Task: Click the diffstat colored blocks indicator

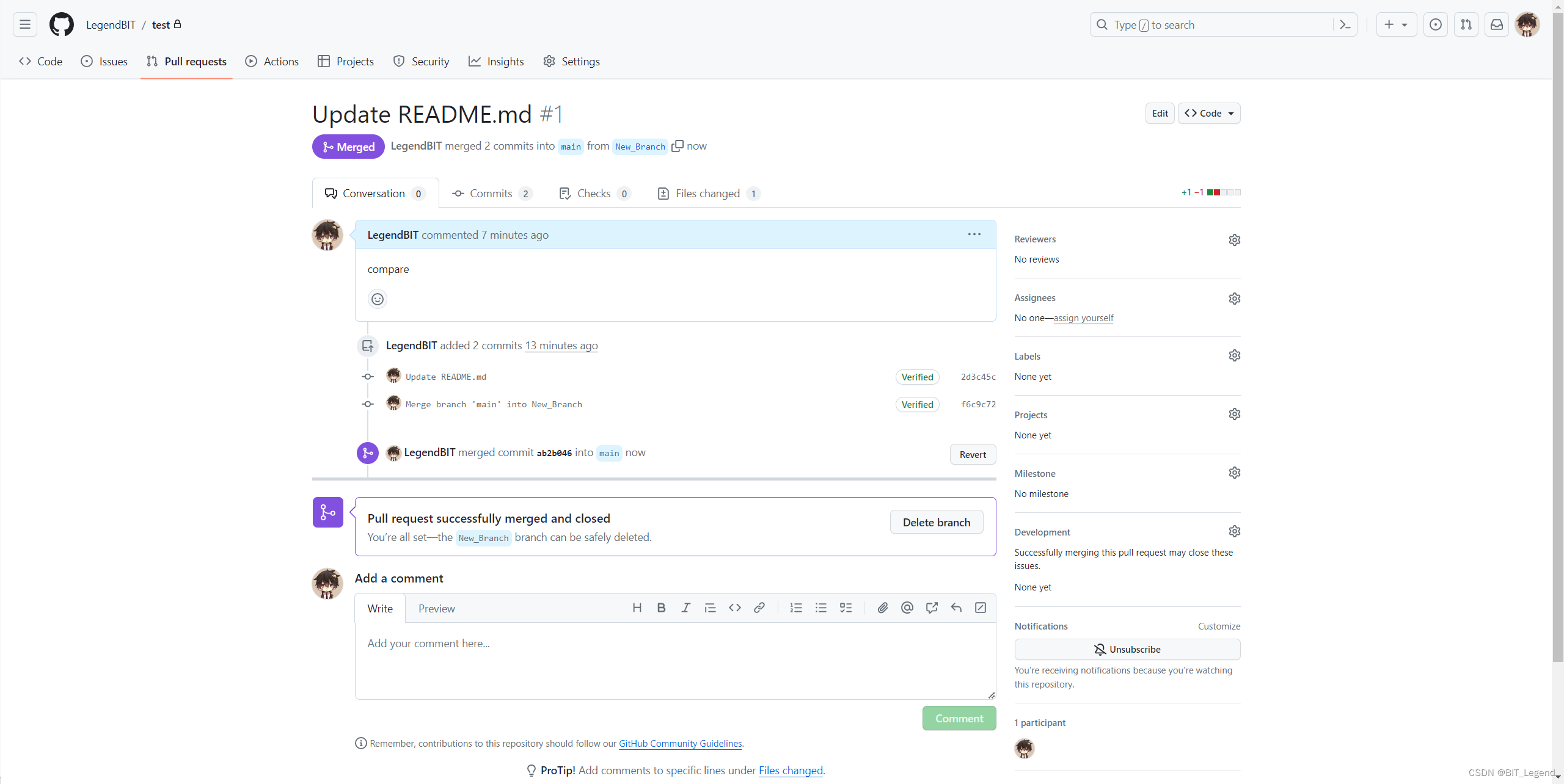Action: [1224, 192]
